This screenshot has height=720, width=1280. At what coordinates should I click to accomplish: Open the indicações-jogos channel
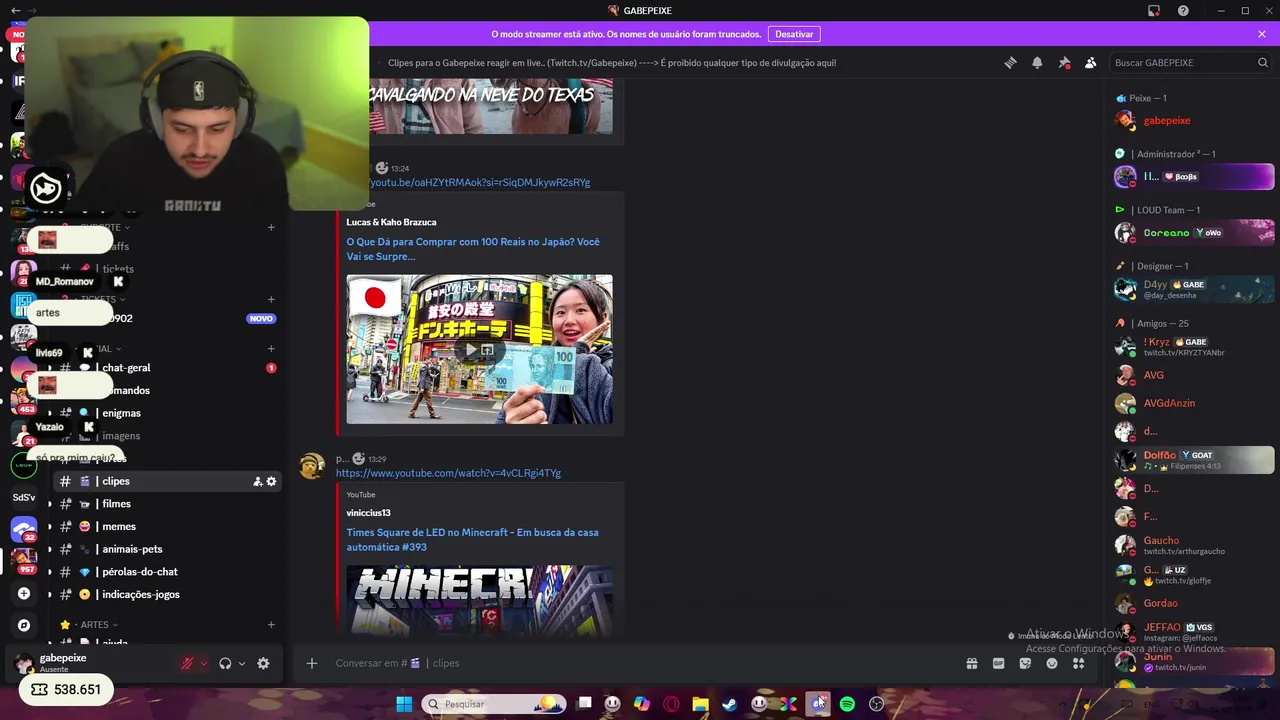pos(165,594)
